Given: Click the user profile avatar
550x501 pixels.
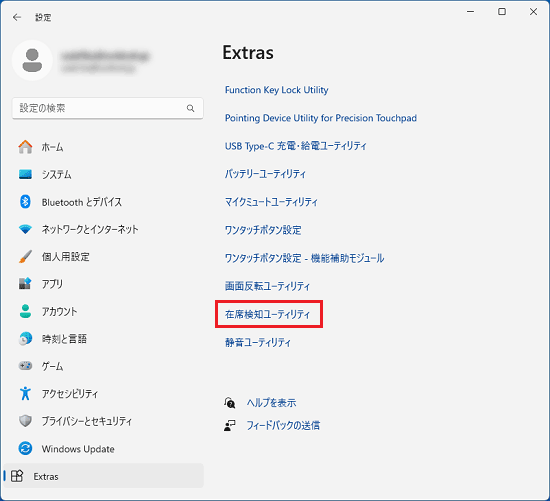Looking at the screenshot, I should [32, 60].
